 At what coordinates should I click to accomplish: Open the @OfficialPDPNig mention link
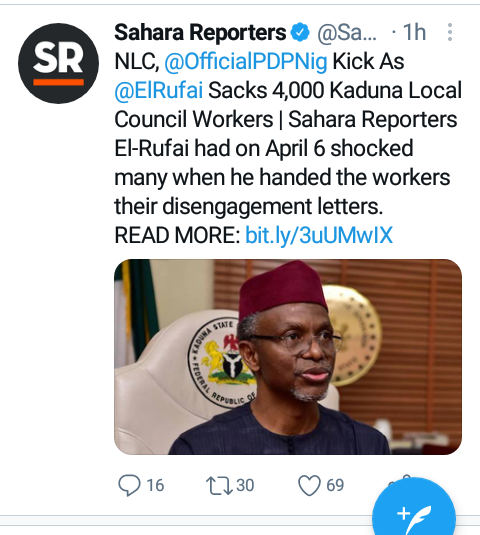coord(246,62)
